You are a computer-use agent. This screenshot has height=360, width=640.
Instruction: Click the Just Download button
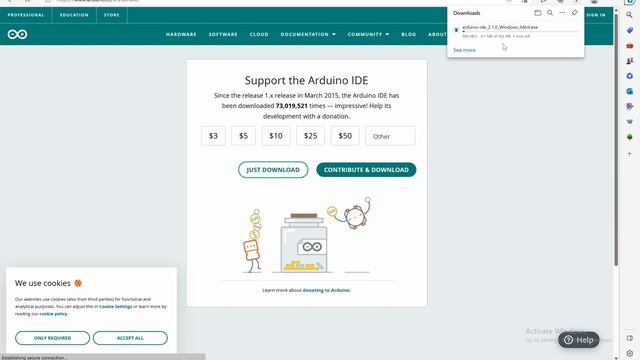click(273, 170)
